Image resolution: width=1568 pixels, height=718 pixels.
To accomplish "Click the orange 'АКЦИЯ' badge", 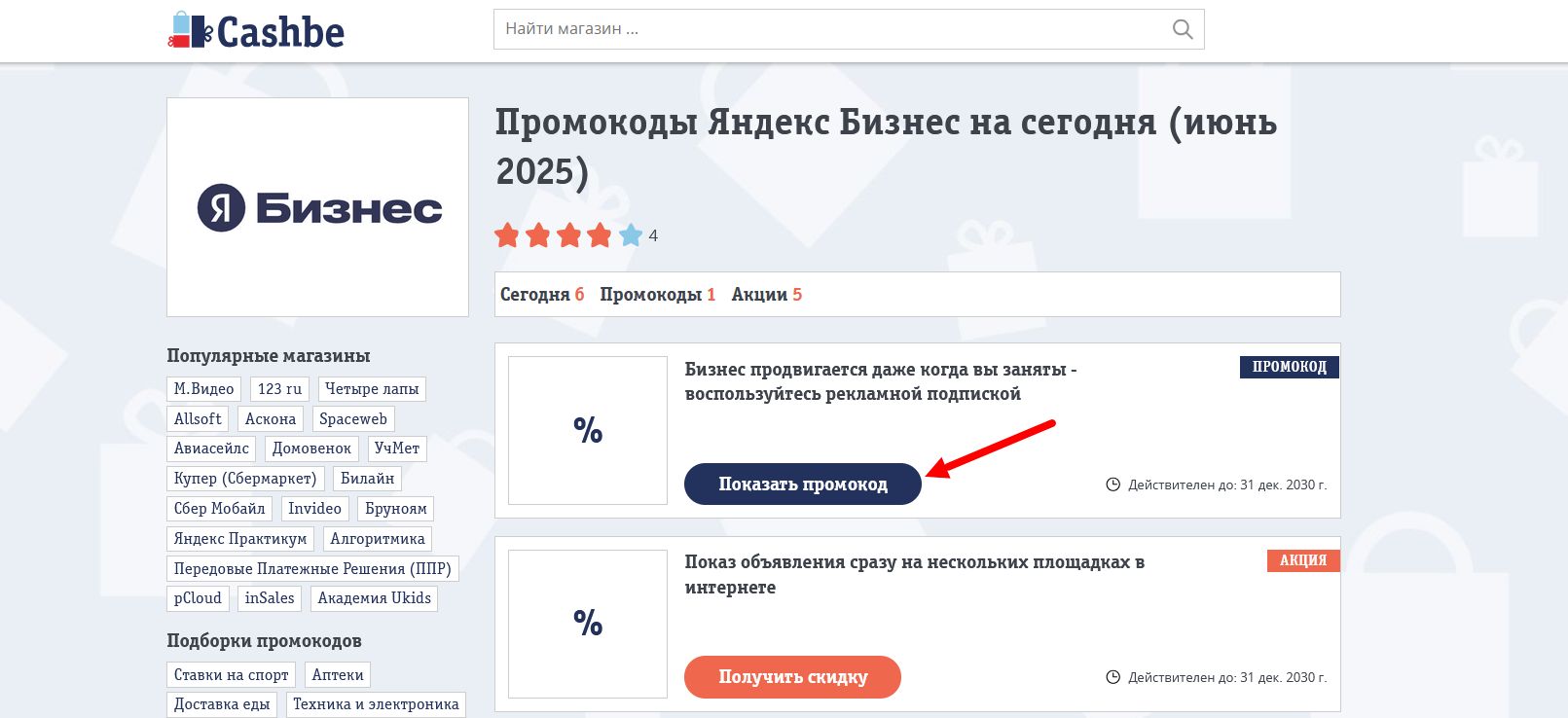I will pos(1303,560).
